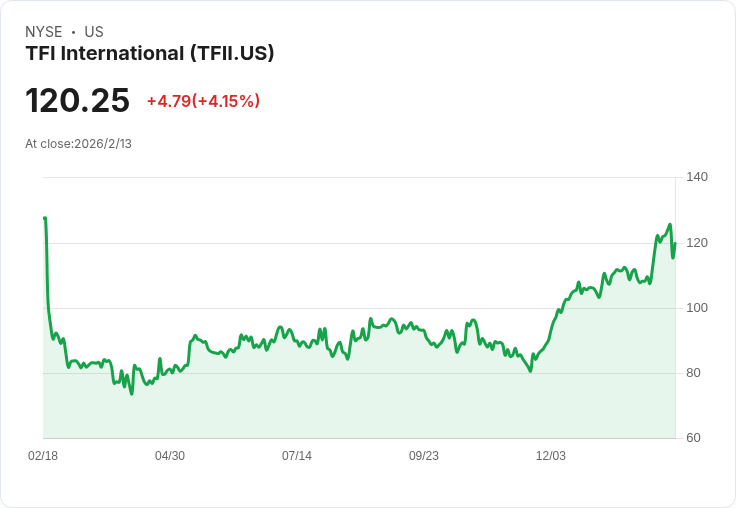
Task: Click the NYSE exchange label
Action: point(43,32)
